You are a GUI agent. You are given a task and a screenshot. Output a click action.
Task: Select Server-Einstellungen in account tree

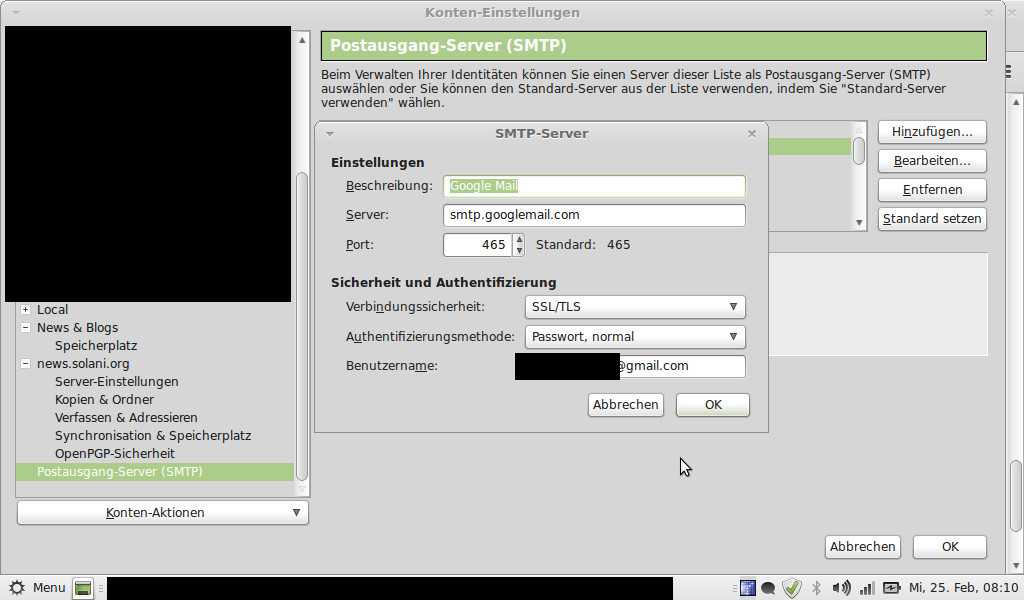[116, 382]
